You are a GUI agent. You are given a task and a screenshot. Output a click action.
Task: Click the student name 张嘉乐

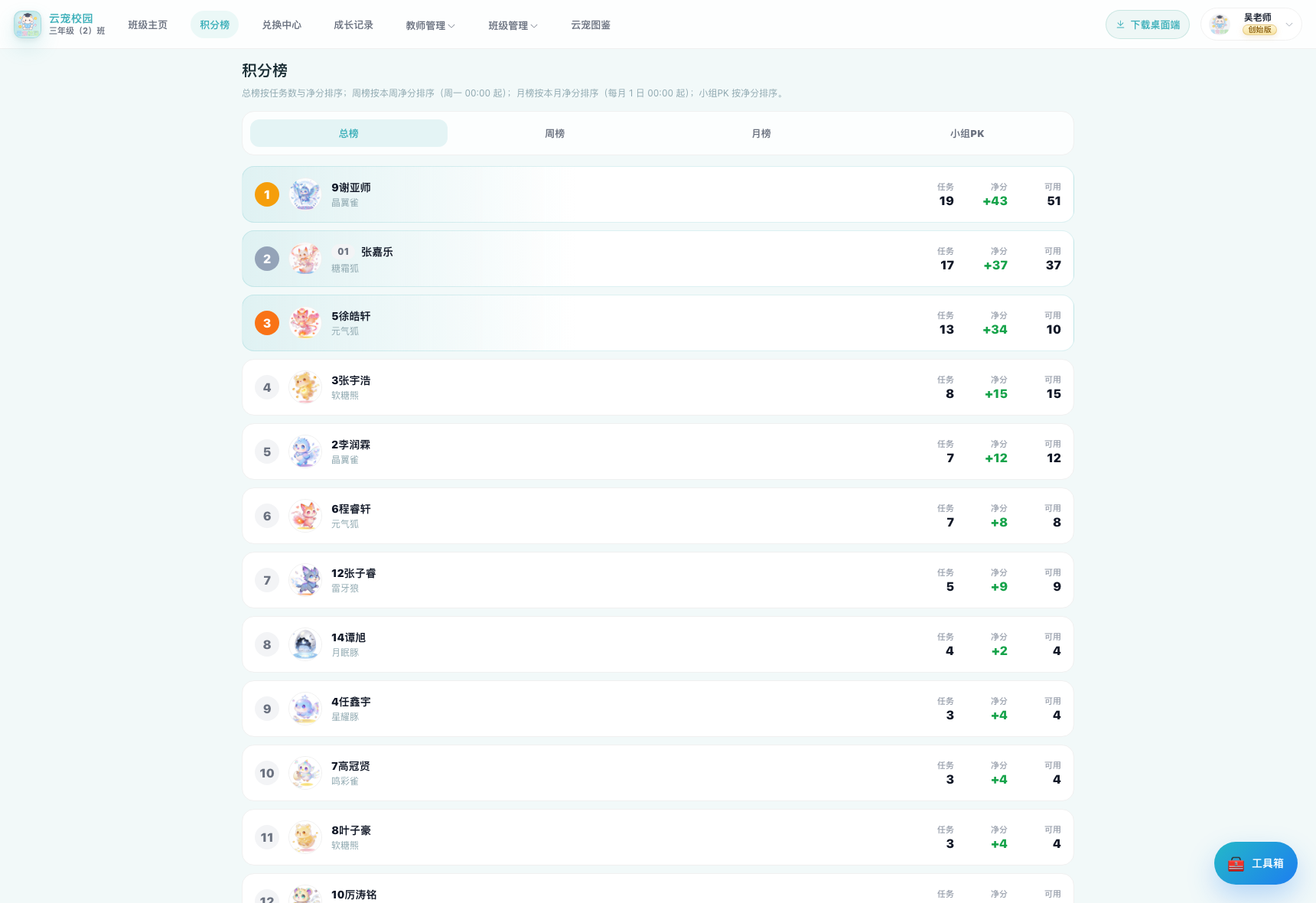[x=377, y=252]
